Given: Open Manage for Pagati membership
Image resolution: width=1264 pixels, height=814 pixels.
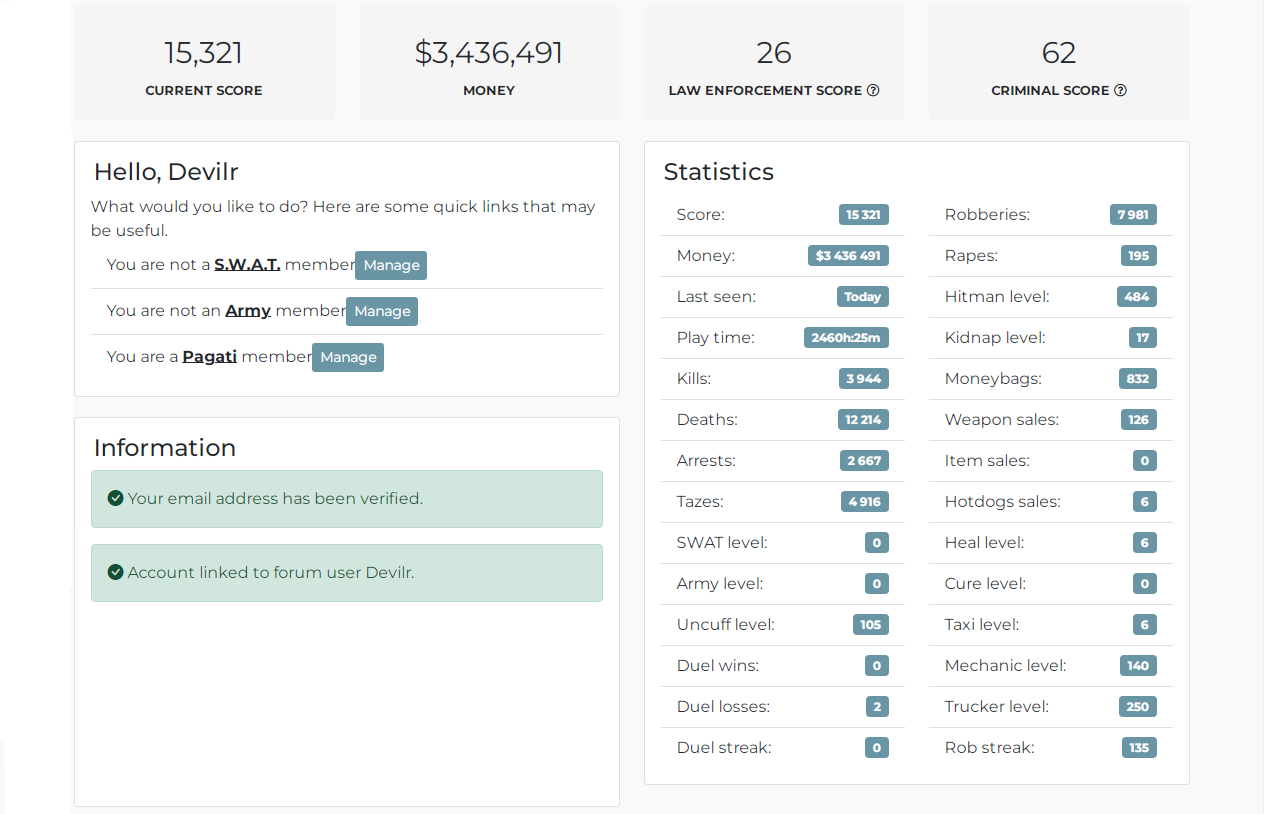Looking at the screenshot, I should click(x=348, y=357).
